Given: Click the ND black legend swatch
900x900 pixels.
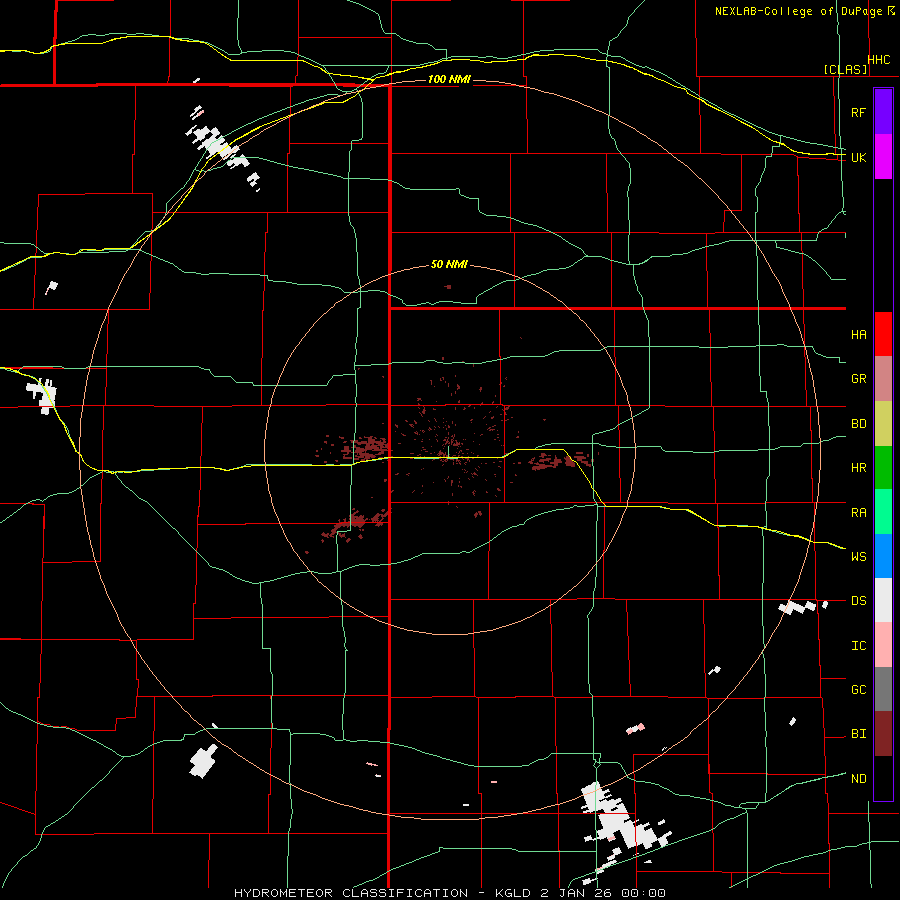Looking at the screenshot, I should click(x=883, y=778).
